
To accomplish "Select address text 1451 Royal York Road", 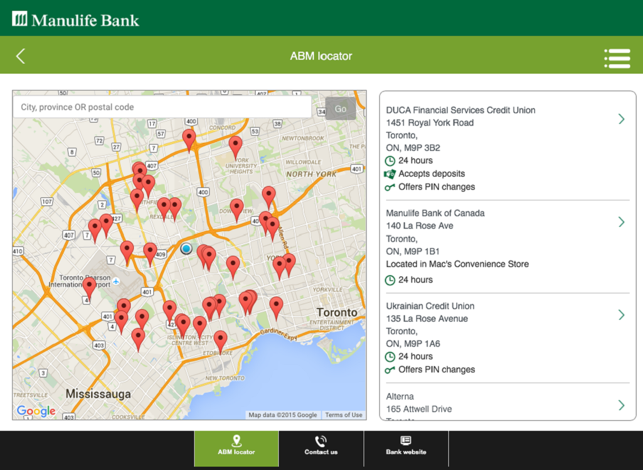I will click(x=430, y=123).
